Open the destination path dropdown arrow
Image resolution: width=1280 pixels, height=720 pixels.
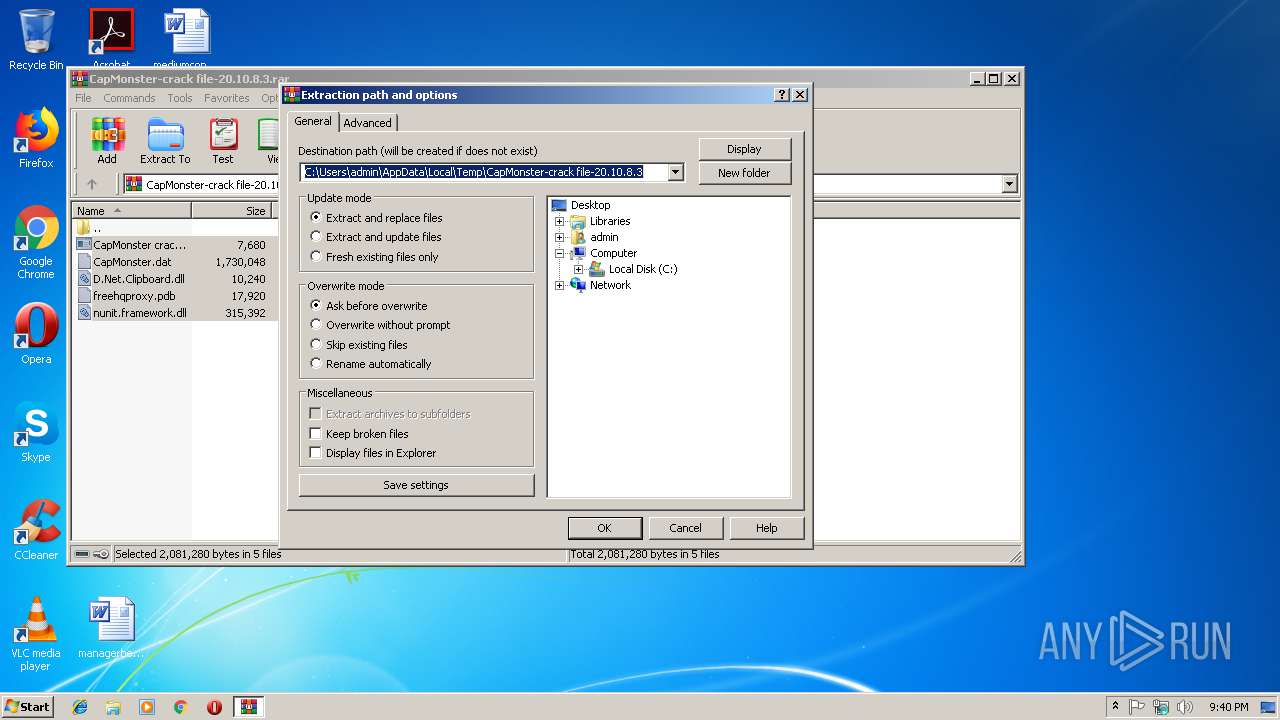pyautogui.click(x=675, y=172)
